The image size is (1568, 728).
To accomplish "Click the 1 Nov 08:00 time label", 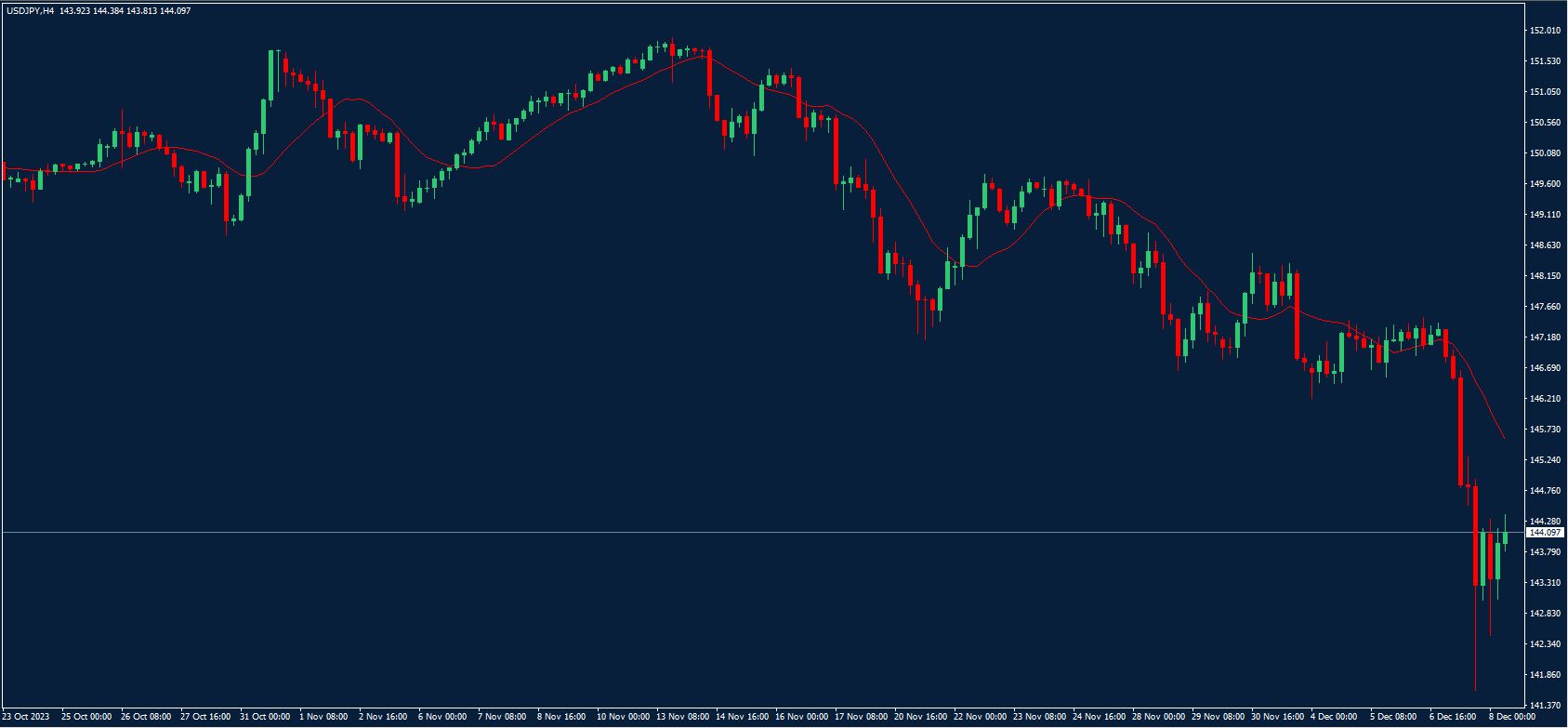I will (x=323, y=717).
